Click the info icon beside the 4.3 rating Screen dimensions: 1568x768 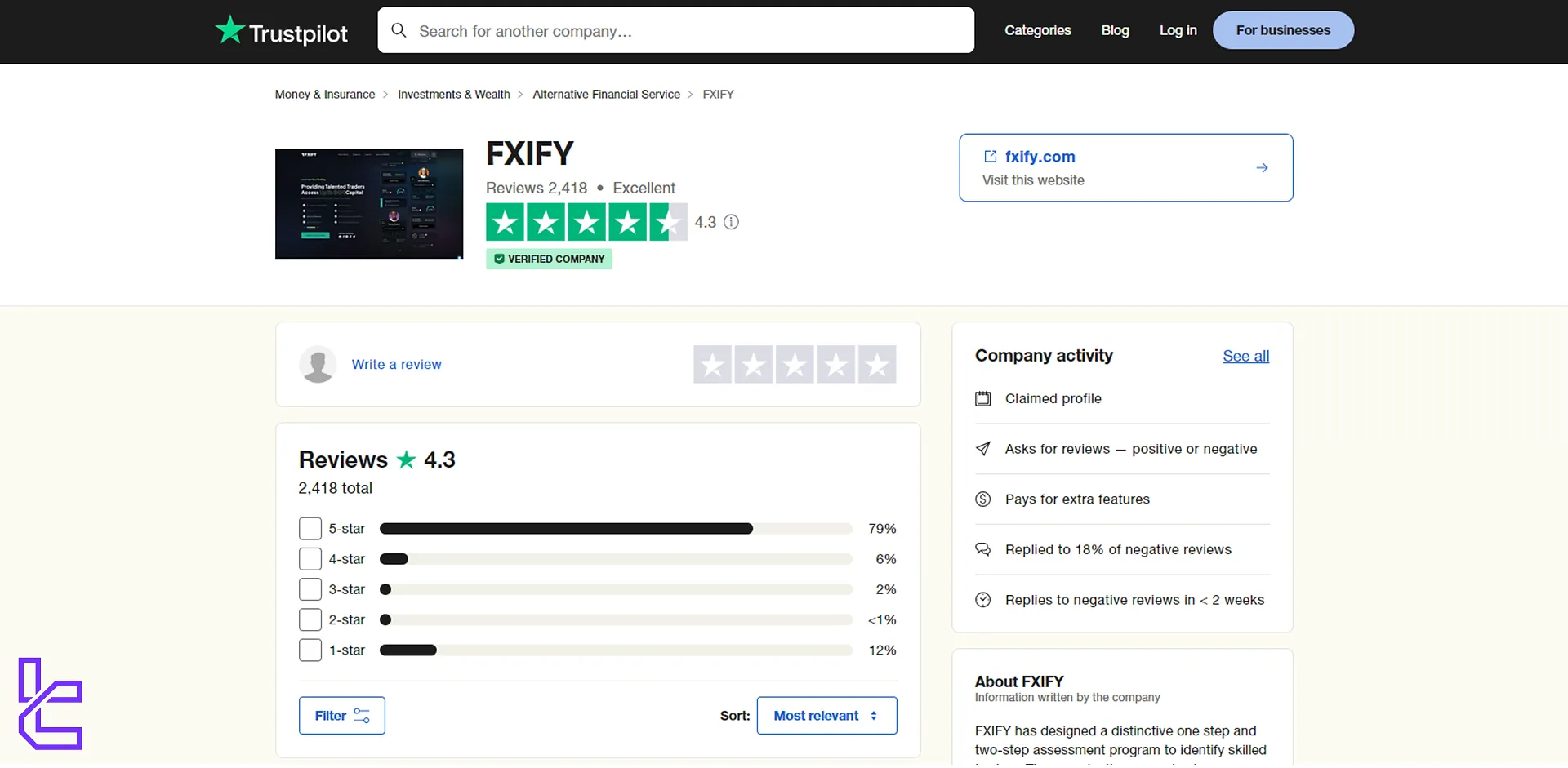731,222
